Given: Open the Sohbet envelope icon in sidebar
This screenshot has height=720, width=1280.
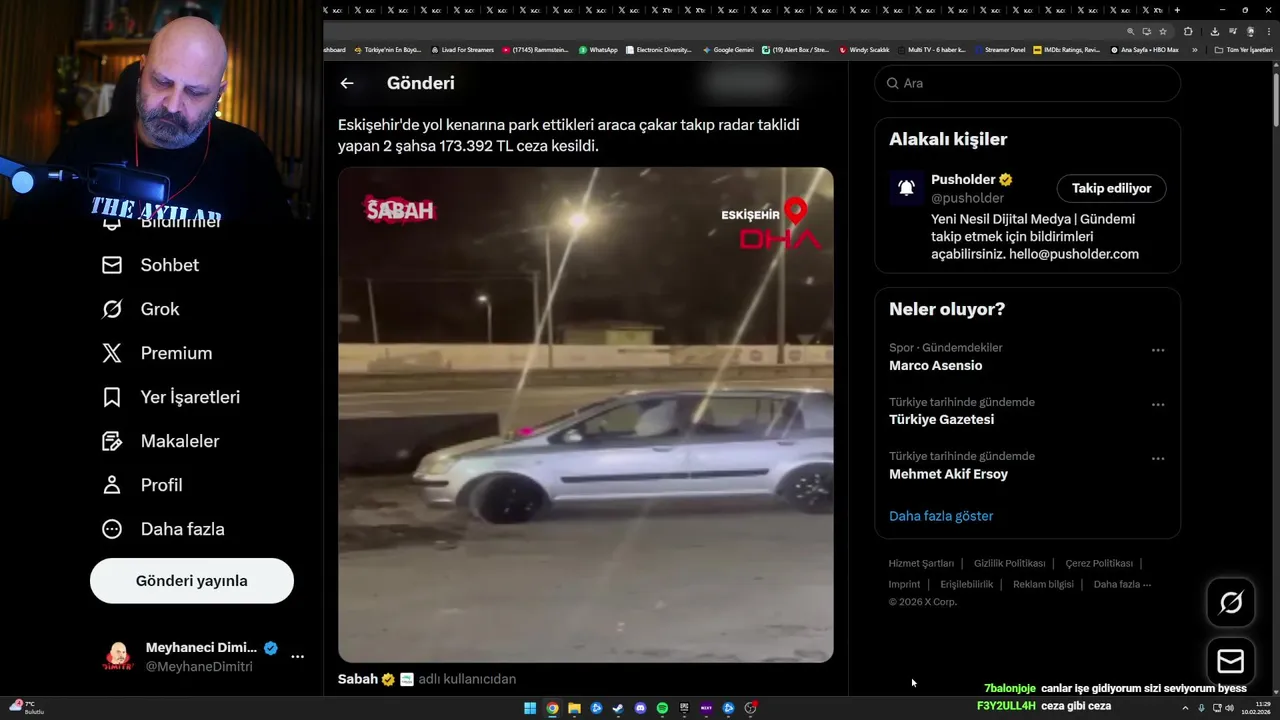Looking at the screenshot, I should click(112, 265).
